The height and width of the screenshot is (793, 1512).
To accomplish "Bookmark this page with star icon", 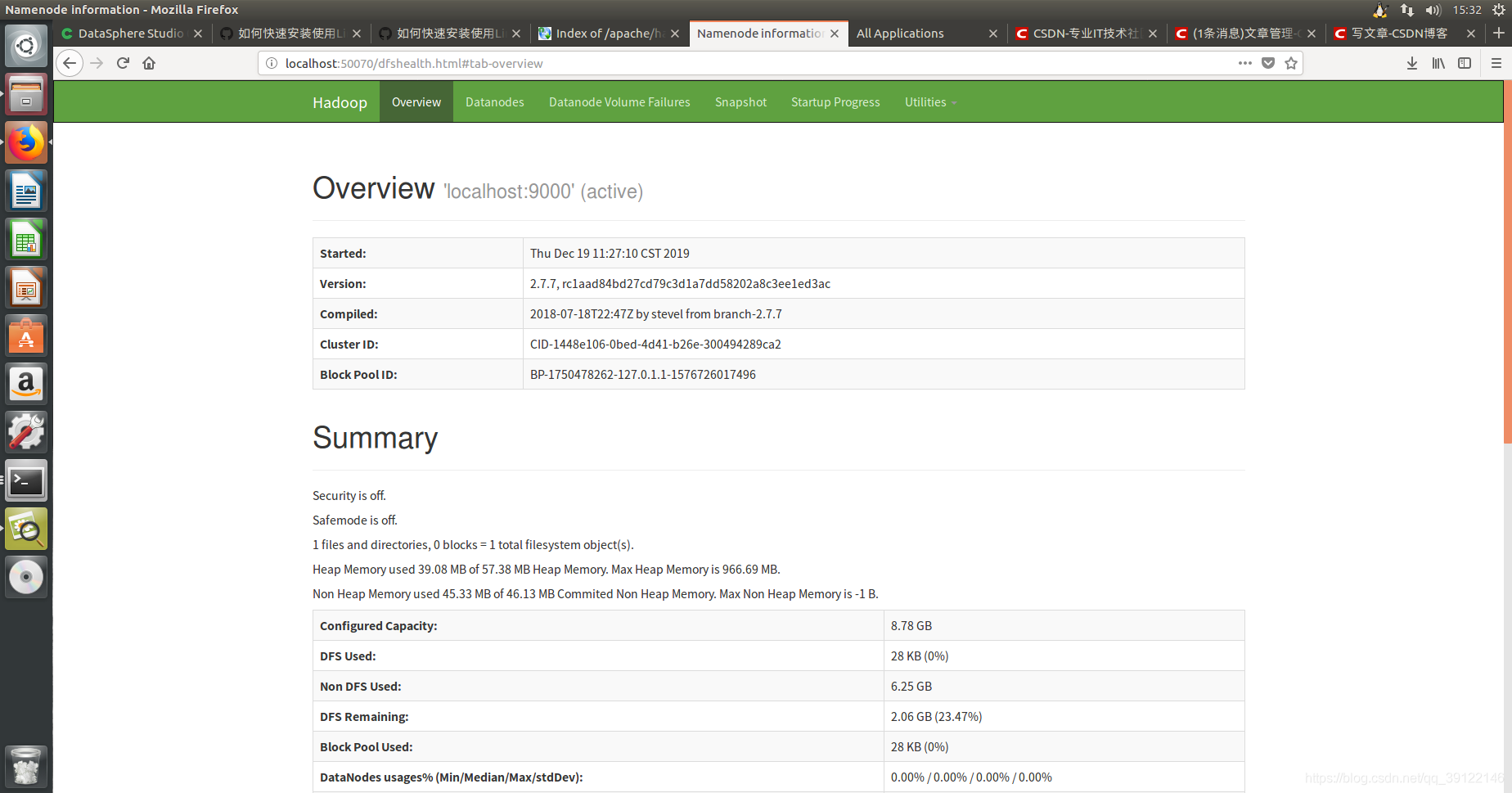I will click(x=1291, y=63).
